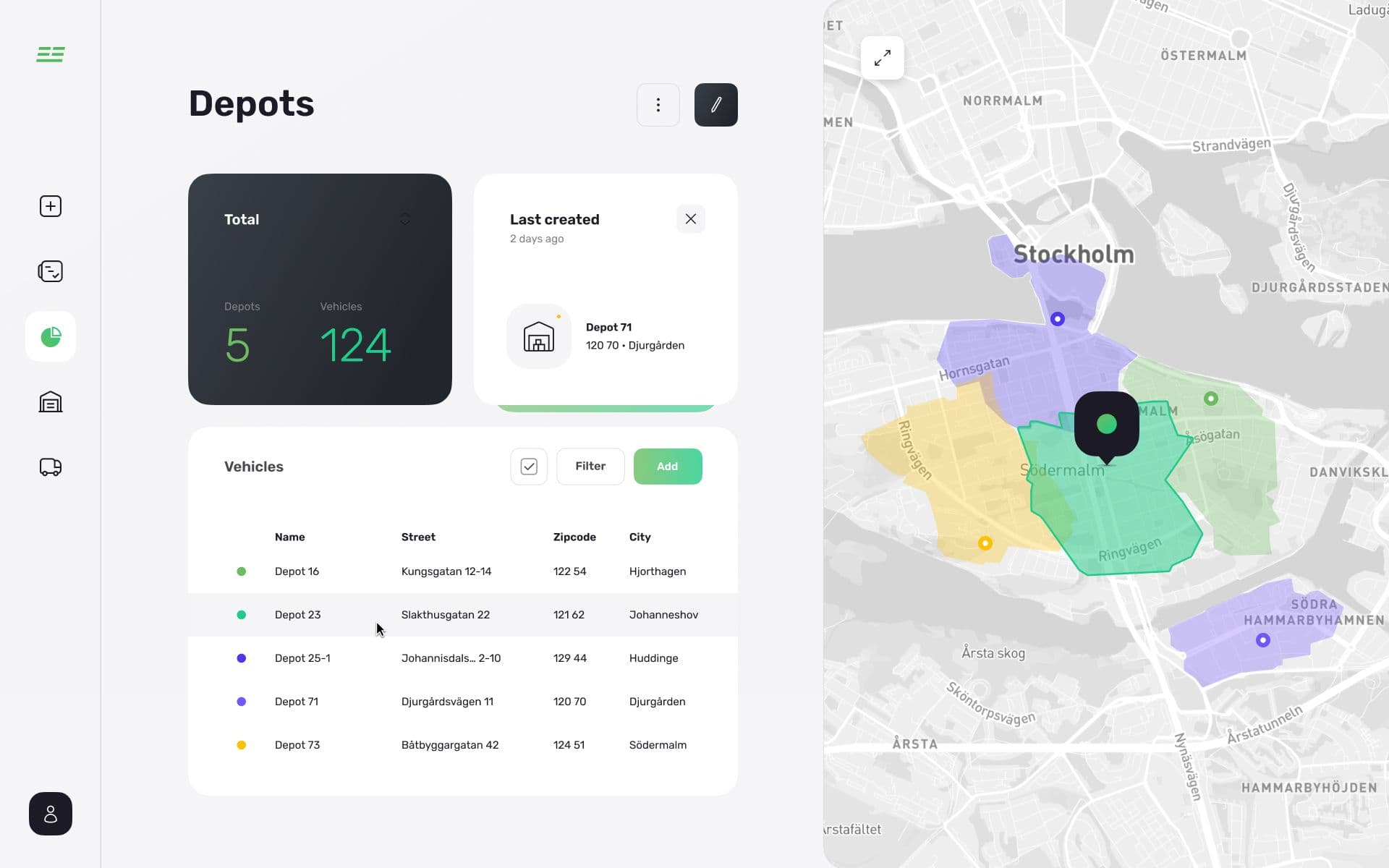
Task: Dismiss the Last created notification
Action: click(x=691, y=218)
